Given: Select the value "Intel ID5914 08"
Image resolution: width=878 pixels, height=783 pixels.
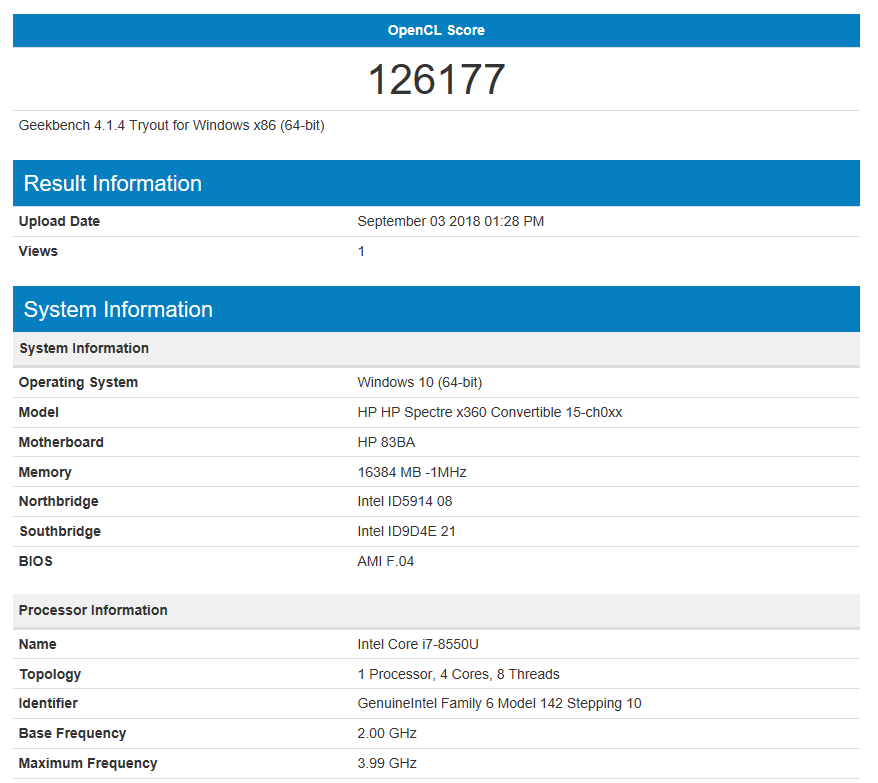Looking at the screenshot, I should click(x=405, y=502).
